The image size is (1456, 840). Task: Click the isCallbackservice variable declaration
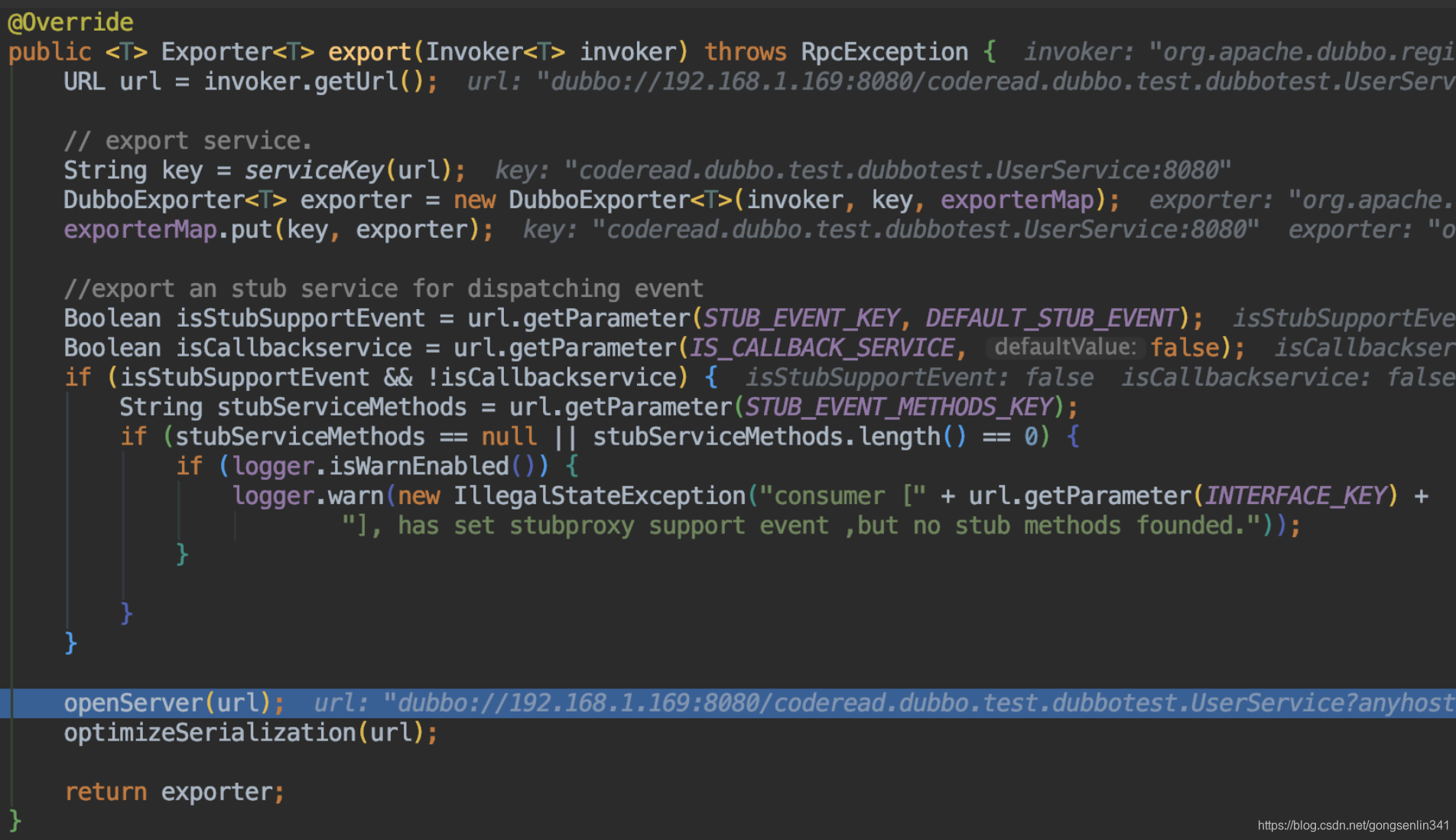click(x=294, y=348)
